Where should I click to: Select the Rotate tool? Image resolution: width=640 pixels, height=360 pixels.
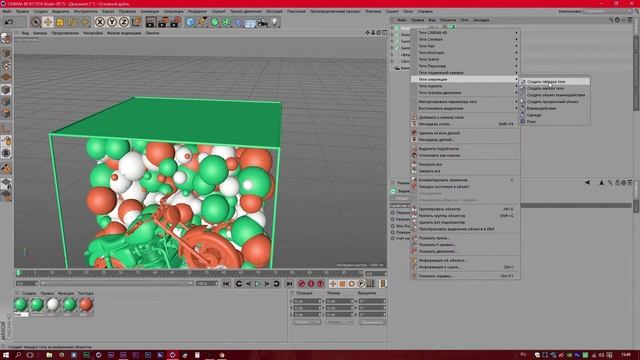pyautogui.click(x=72, y=22)
